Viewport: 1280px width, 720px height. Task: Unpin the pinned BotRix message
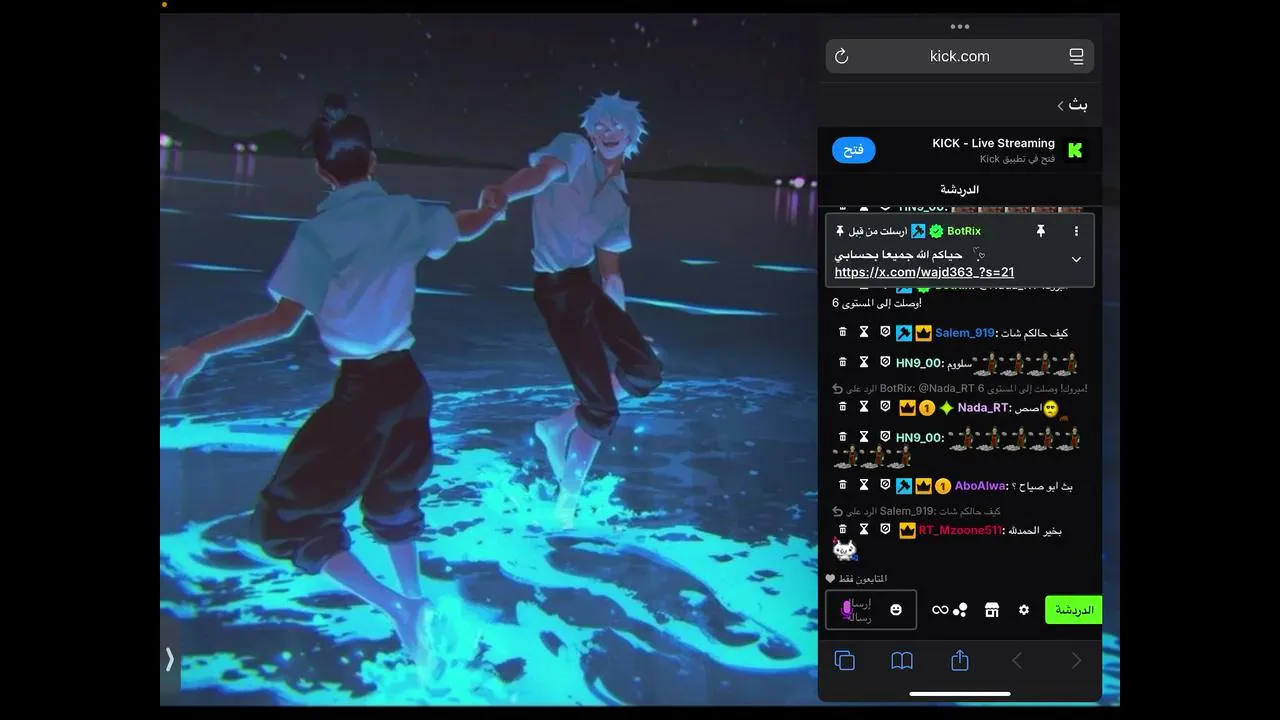1040,231
